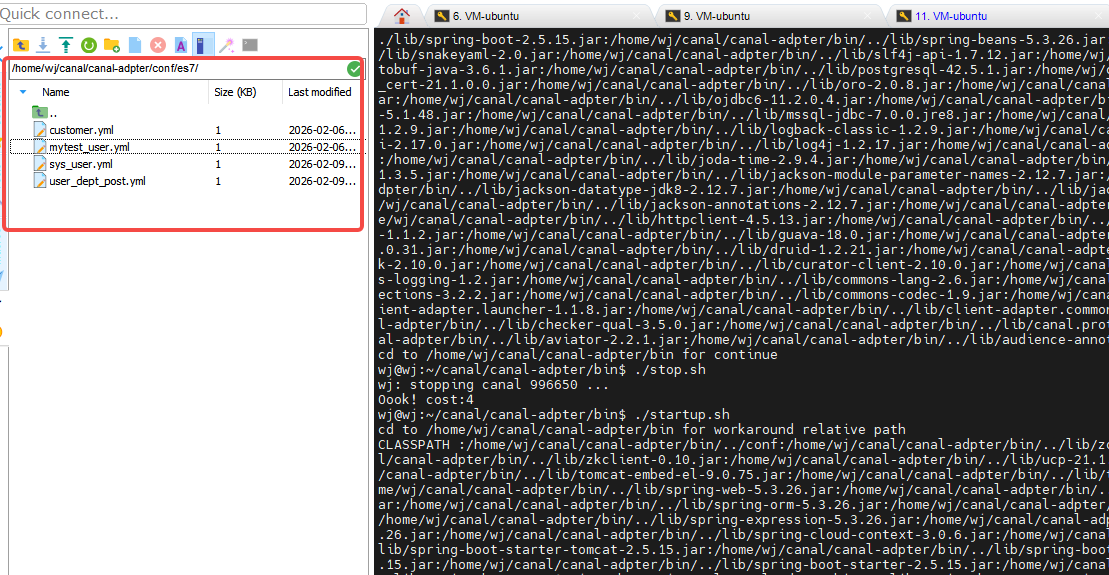1109x575 pixels.
Task: Click the size value of sys_user.yml
Action: [x=218, y=164]
